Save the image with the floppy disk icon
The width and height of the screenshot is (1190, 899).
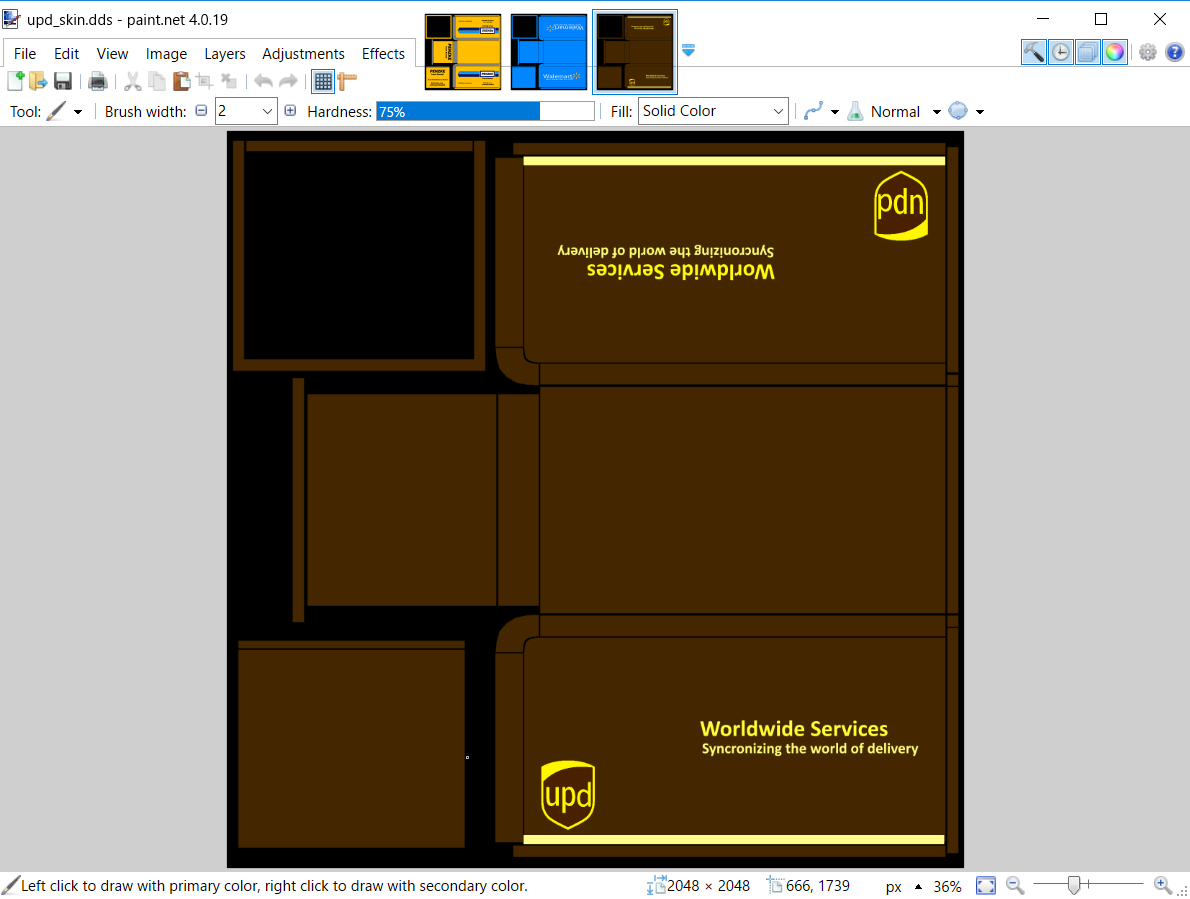click(62, 80)
